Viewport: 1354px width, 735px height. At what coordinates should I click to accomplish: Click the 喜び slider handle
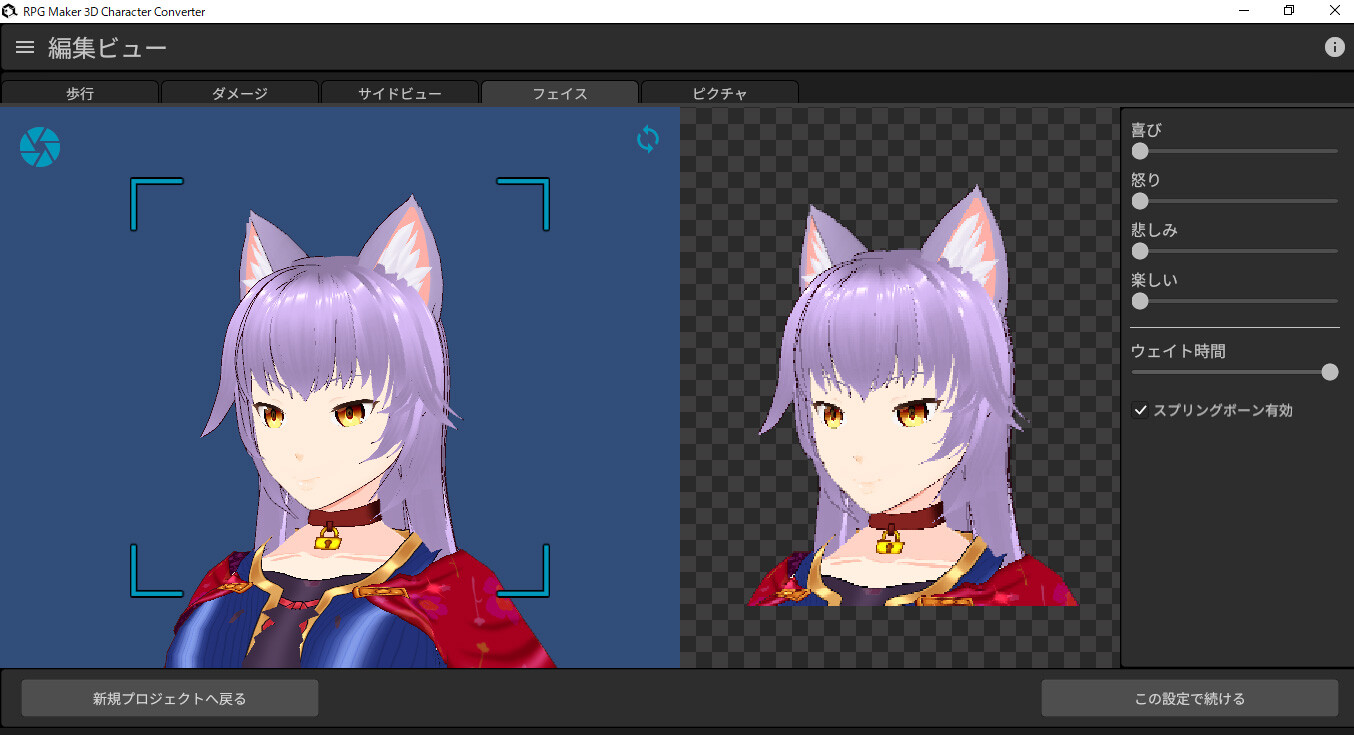[x=1140, y=151]
